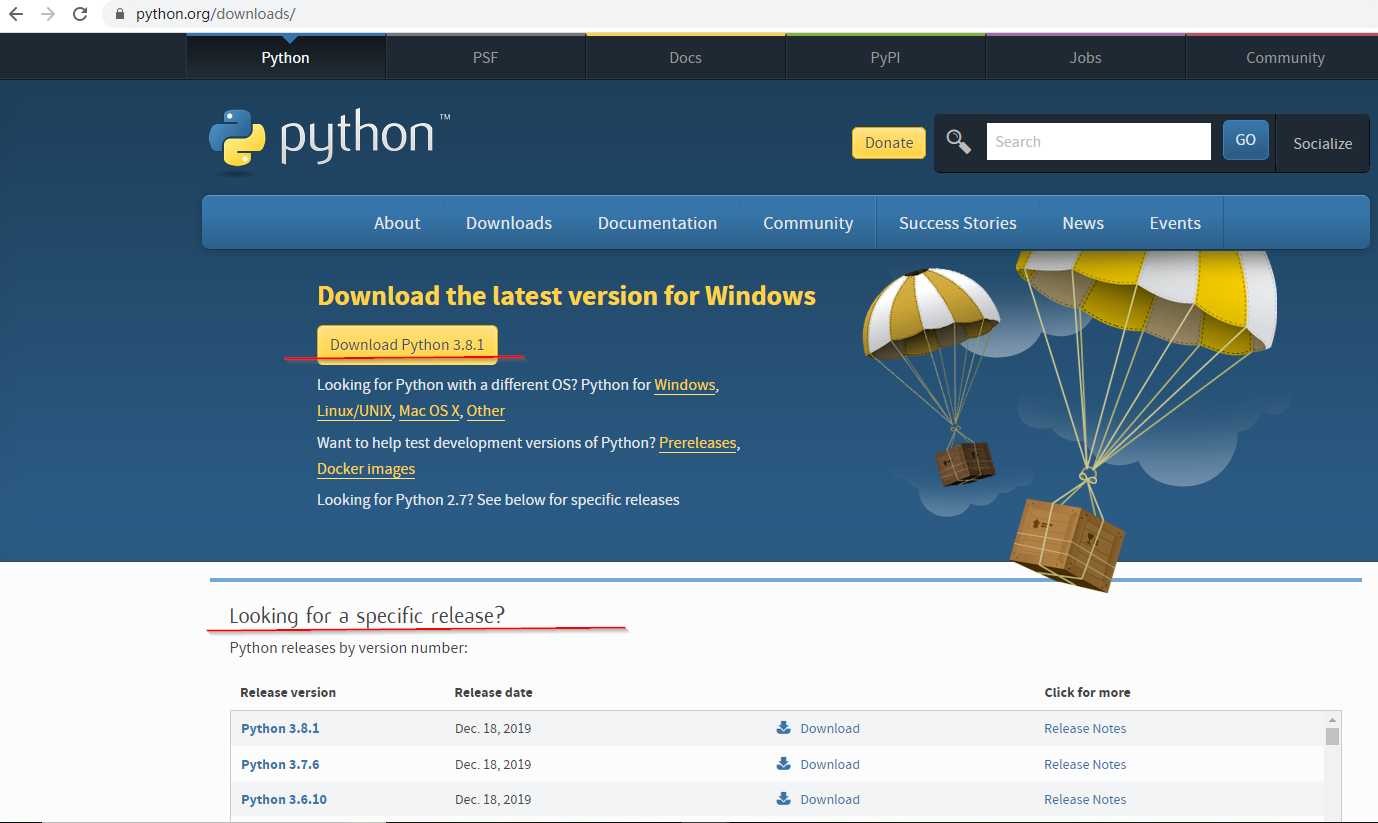The image size is (1378, 823).
Task: Open the Prereleases link
Action: [x=698, y=443]
